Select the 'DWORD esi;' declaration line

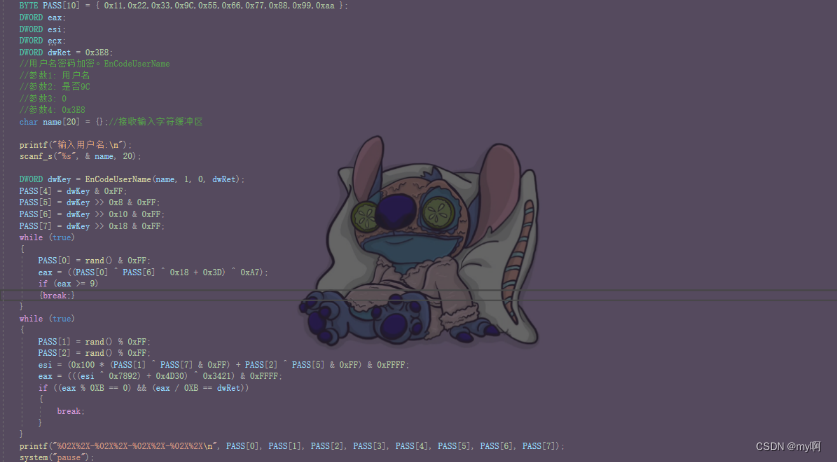pos(42,29)
